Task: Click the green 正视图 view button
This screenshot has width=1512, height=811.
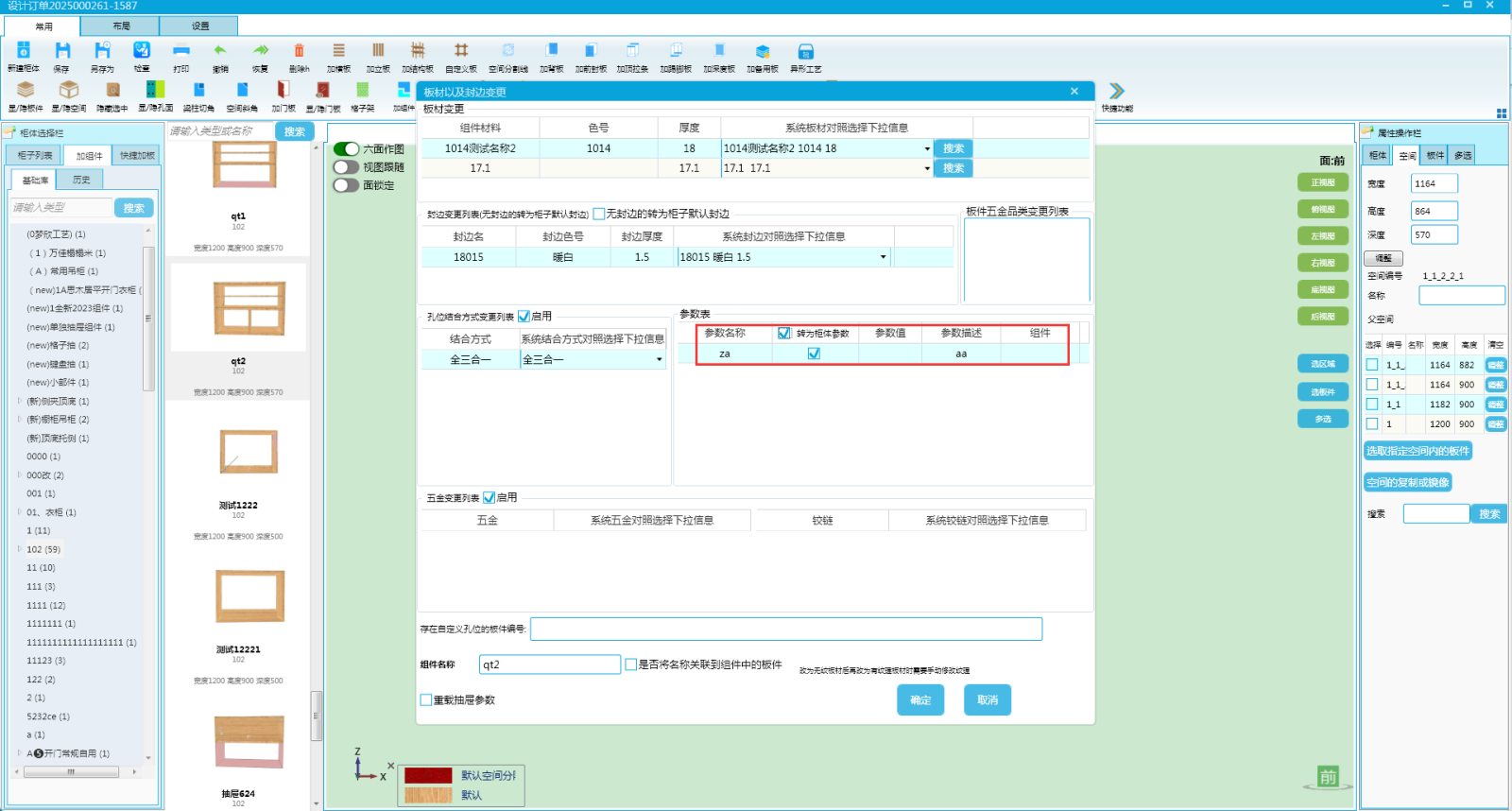Action: pos(1322,182)
